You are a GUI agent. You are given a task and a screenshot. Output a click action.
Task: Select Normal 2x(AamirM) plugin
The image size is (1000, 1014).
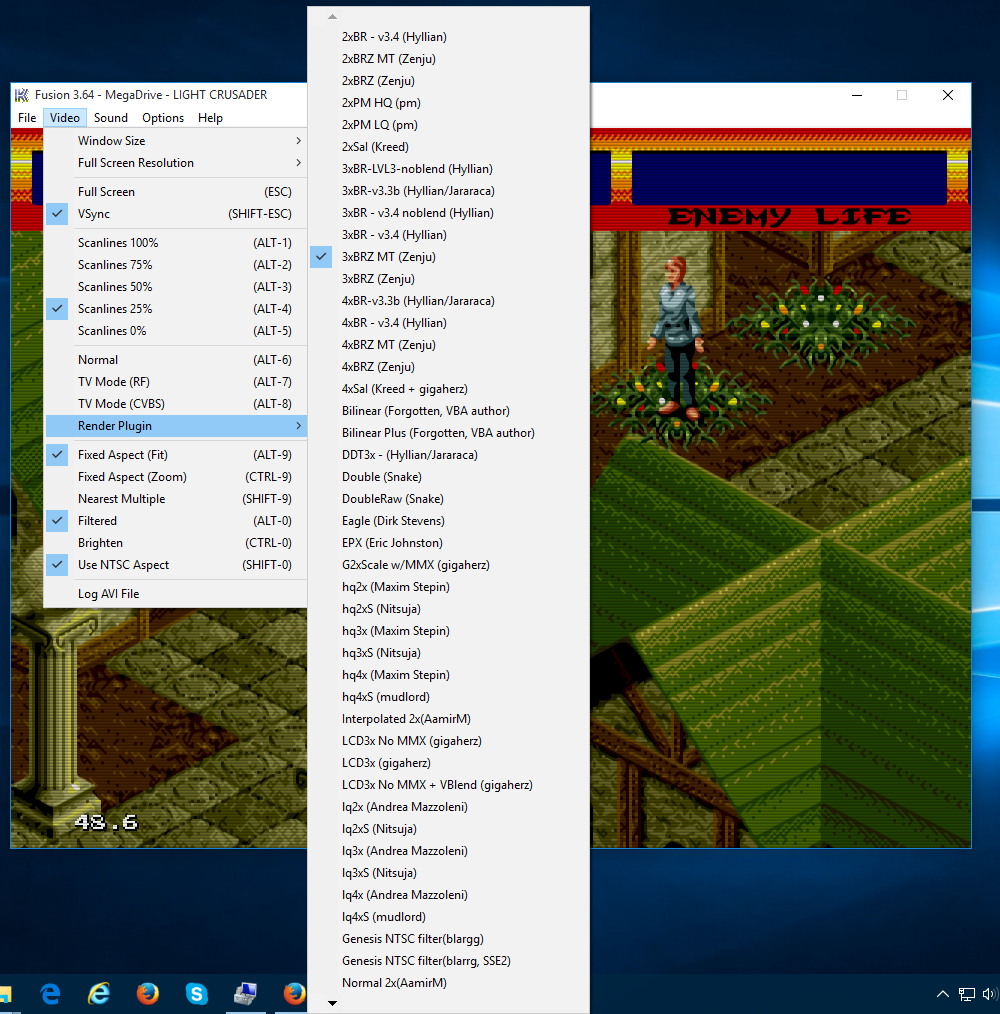pyautogui.click(x=448, y=982)
